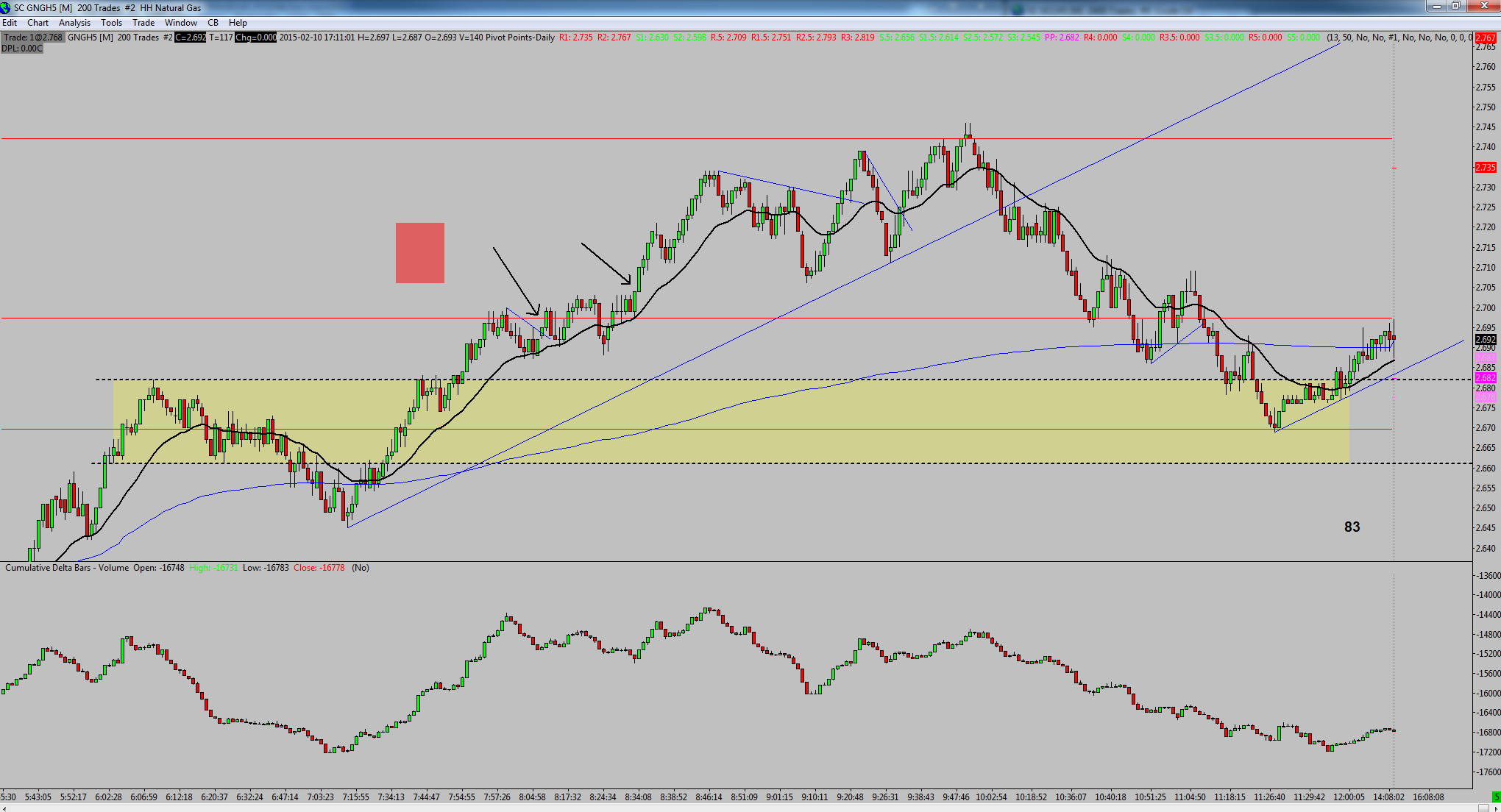Click the 'R2.5: 2.793' pivot value
The height and width of the screenshot is (812, 1501).
(817, 38)
